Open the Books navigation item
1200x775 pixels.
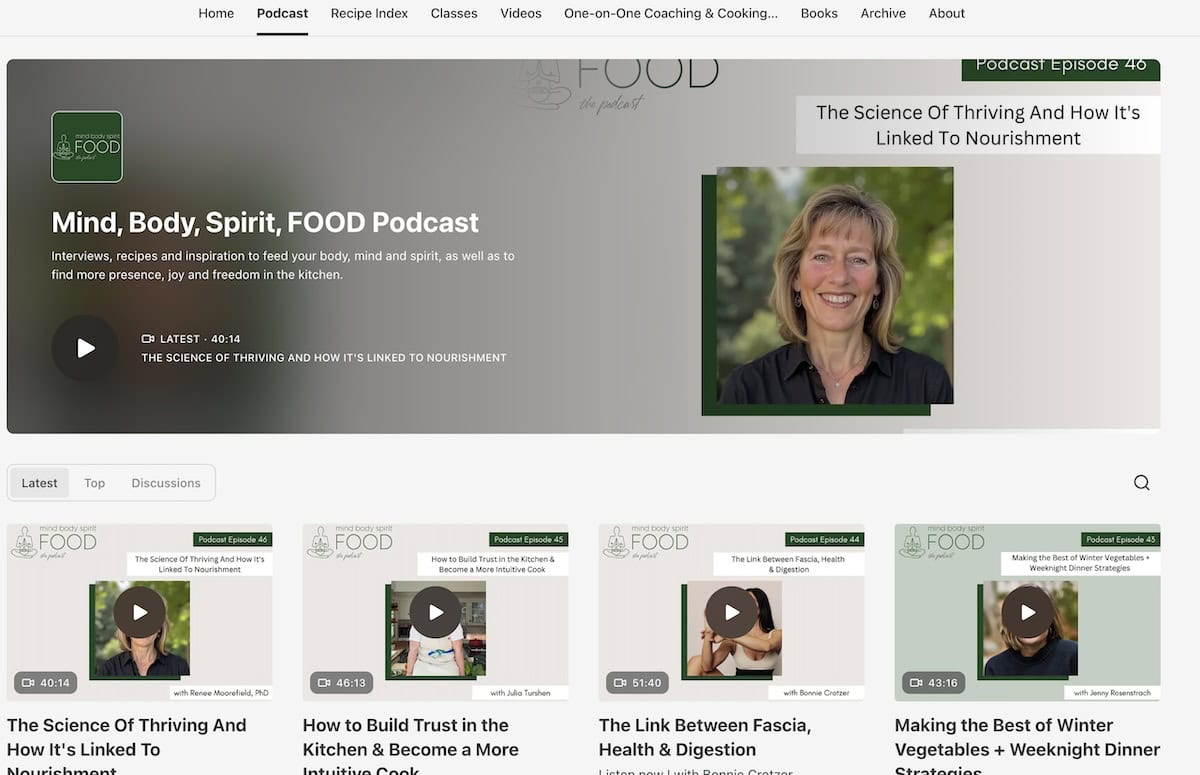click(x=819, y=14)
